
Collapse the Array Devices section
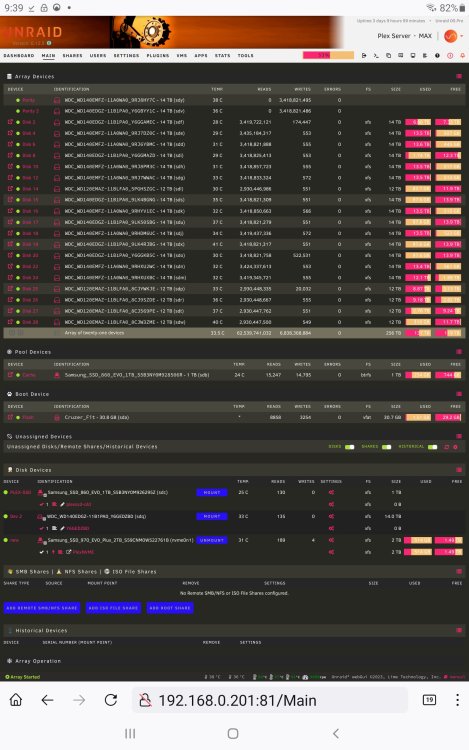click(459, 76)
